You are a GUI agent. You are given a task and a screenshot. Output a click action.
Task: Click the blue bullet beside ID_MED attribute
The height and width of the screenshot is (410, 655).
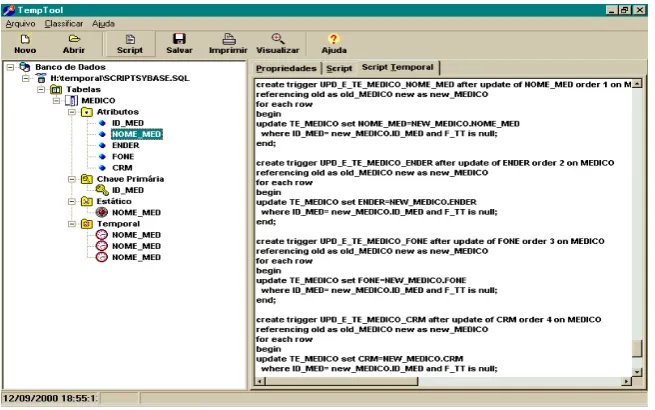(x=102, y=123)
